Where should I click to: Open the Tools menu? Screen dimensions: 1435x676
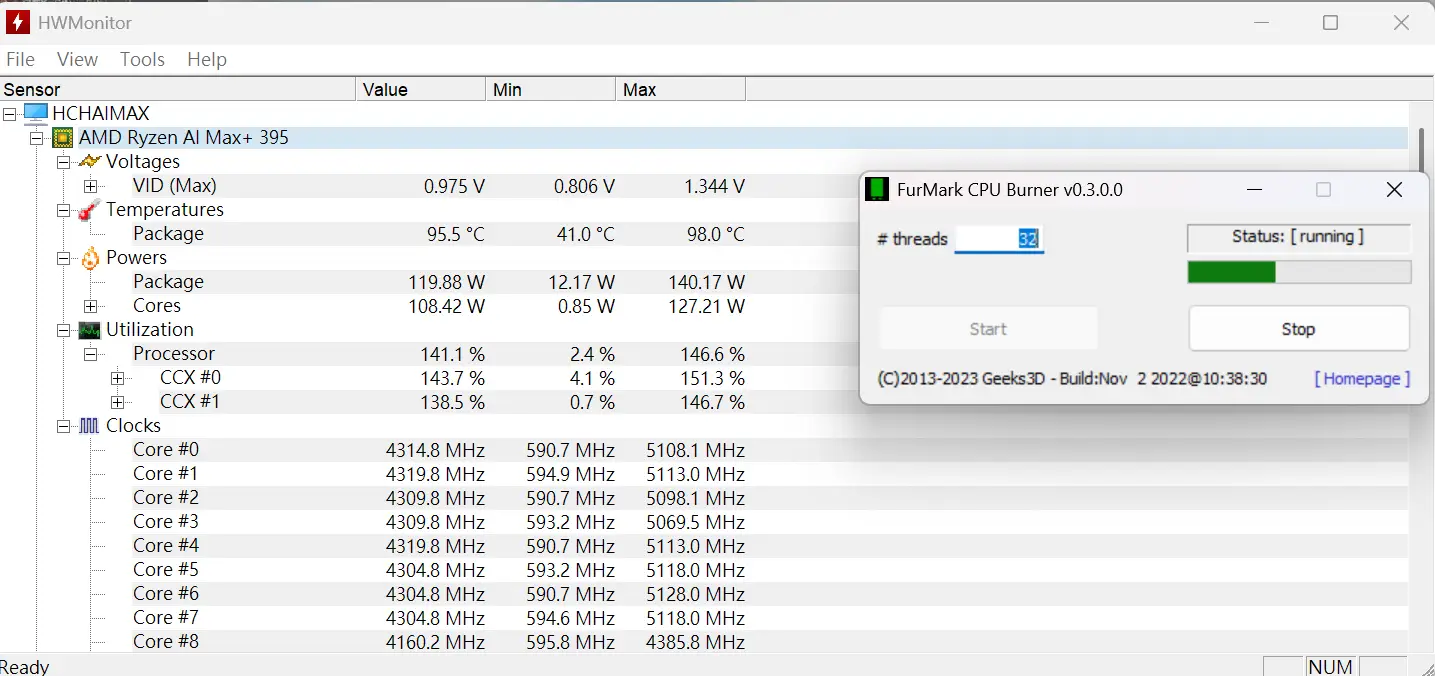(x=142, y=59)
